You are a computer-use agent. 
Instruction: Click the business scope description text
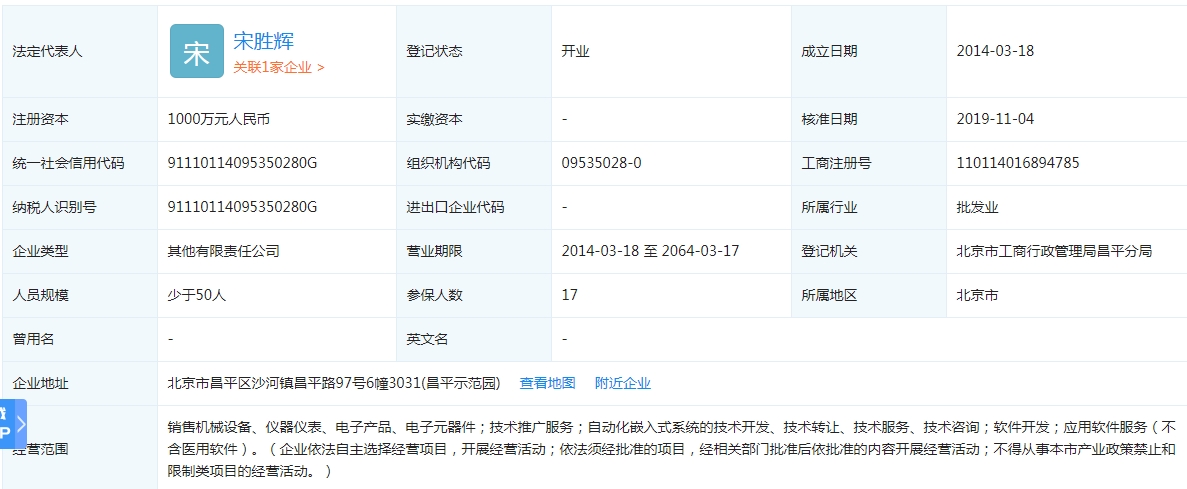(670, 448)
